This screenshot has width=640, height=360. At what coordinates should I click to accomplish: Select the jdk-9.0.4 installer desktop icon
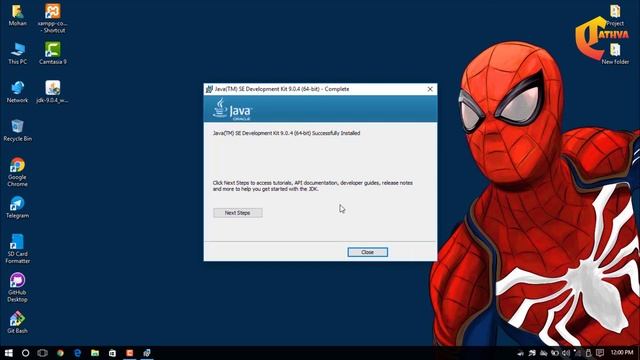coord(53,92)
